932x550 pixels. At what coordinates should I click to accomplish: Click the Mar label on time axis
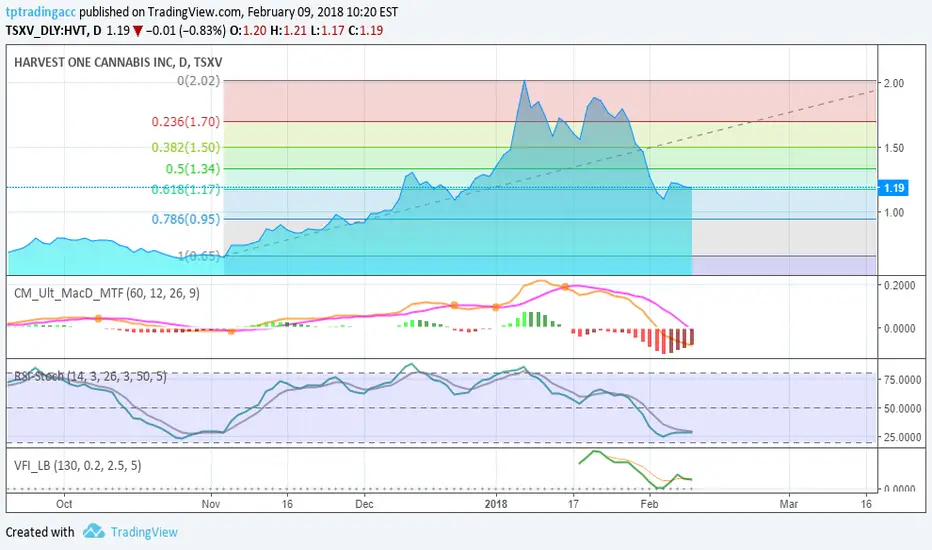click(789, 504)
